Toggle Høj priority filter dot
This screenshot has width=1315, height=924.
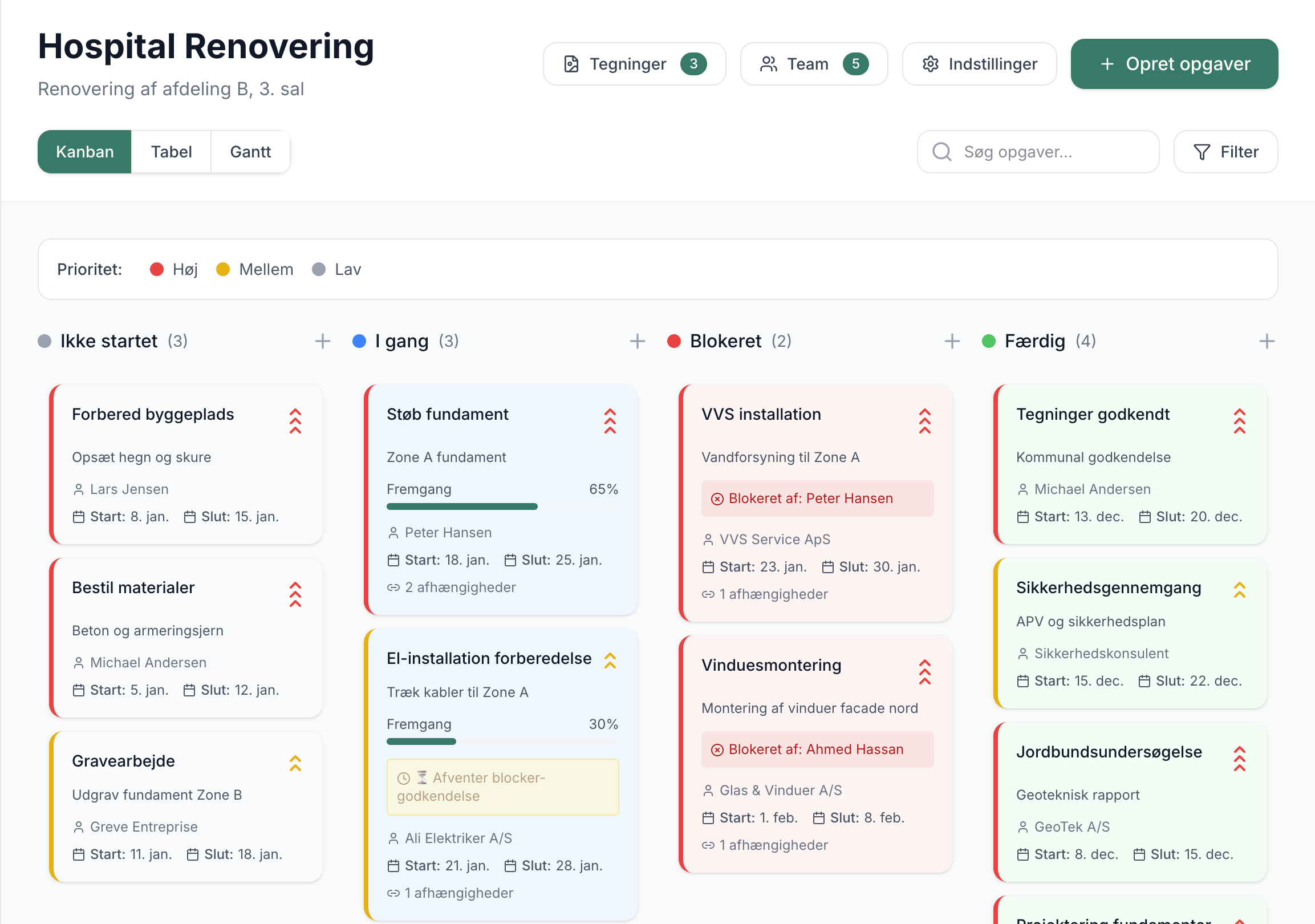pos(157,269)
